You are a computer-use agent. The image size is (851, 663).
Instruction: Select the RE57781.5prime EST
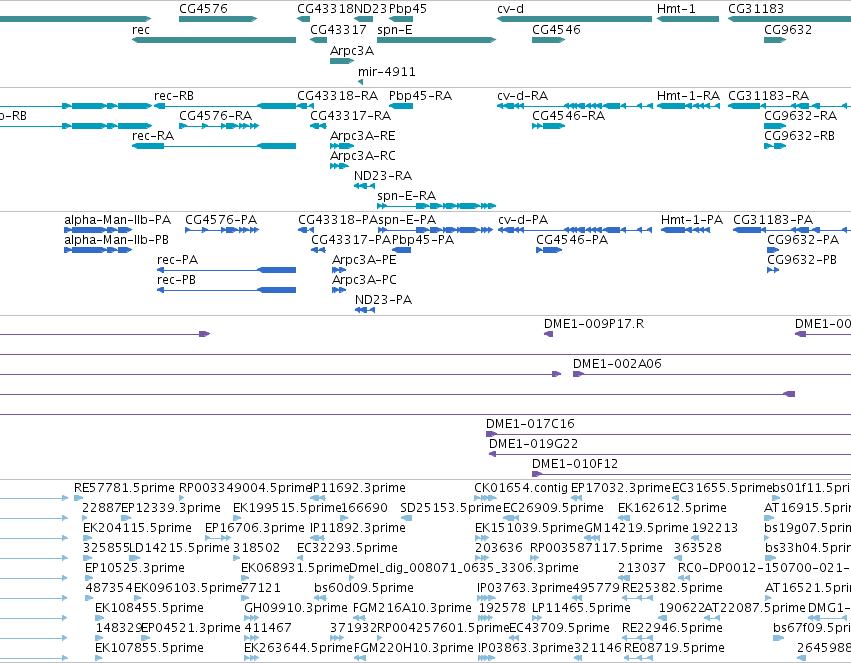(x=78, y=498)
